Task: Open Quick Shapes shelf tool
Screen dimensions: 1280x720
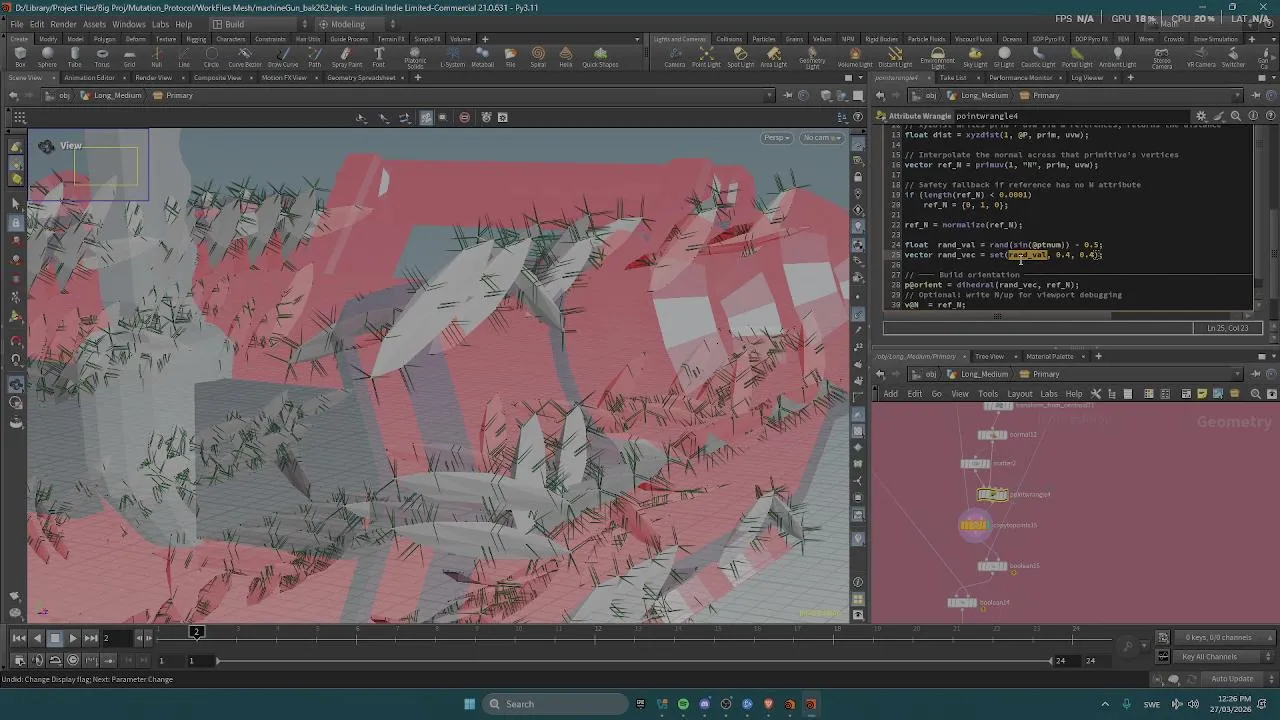Action: click(x=600, y=57)
